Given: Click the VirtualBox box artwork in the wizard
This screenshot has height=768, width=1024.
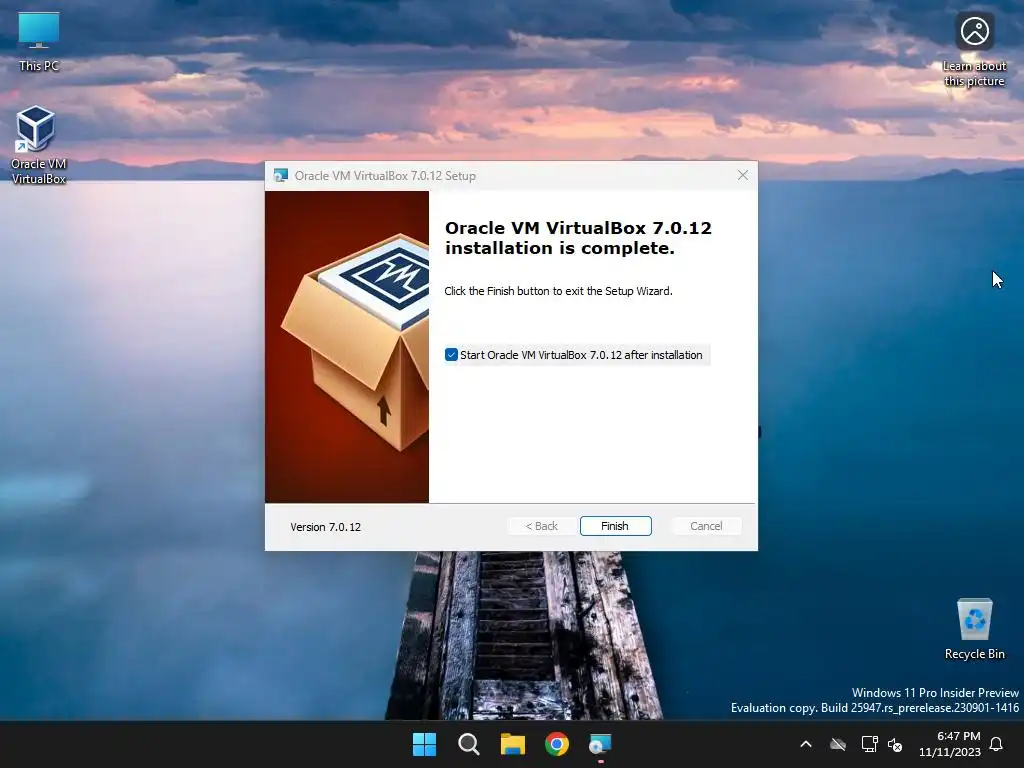Looking at the screenshot, I should [x=347, y=347].
